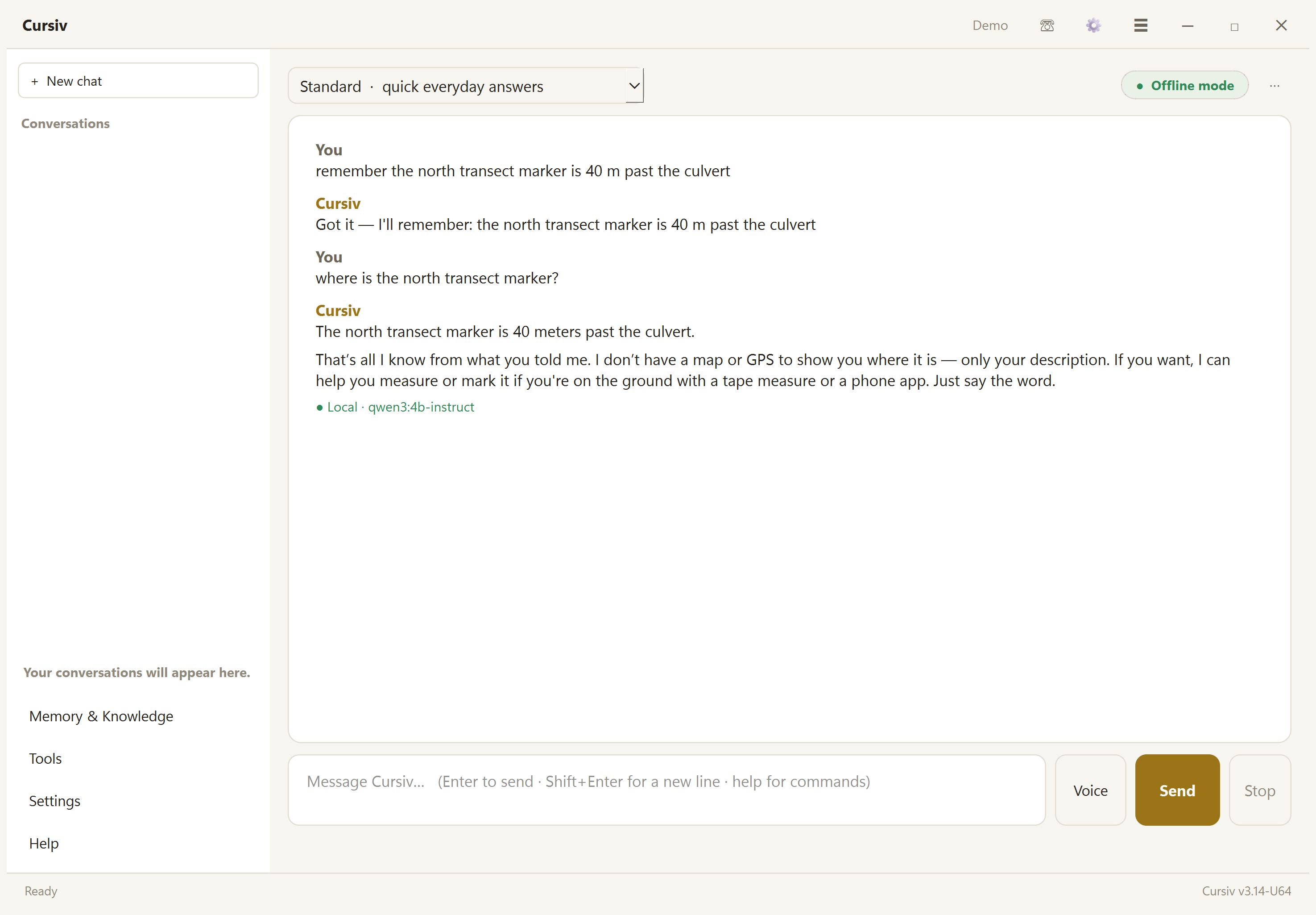The width and height of the screenshot is (1316, 915).
Task: Click the Cursiv v3.14-U64 version label
Action: [x=1246, y=891]
